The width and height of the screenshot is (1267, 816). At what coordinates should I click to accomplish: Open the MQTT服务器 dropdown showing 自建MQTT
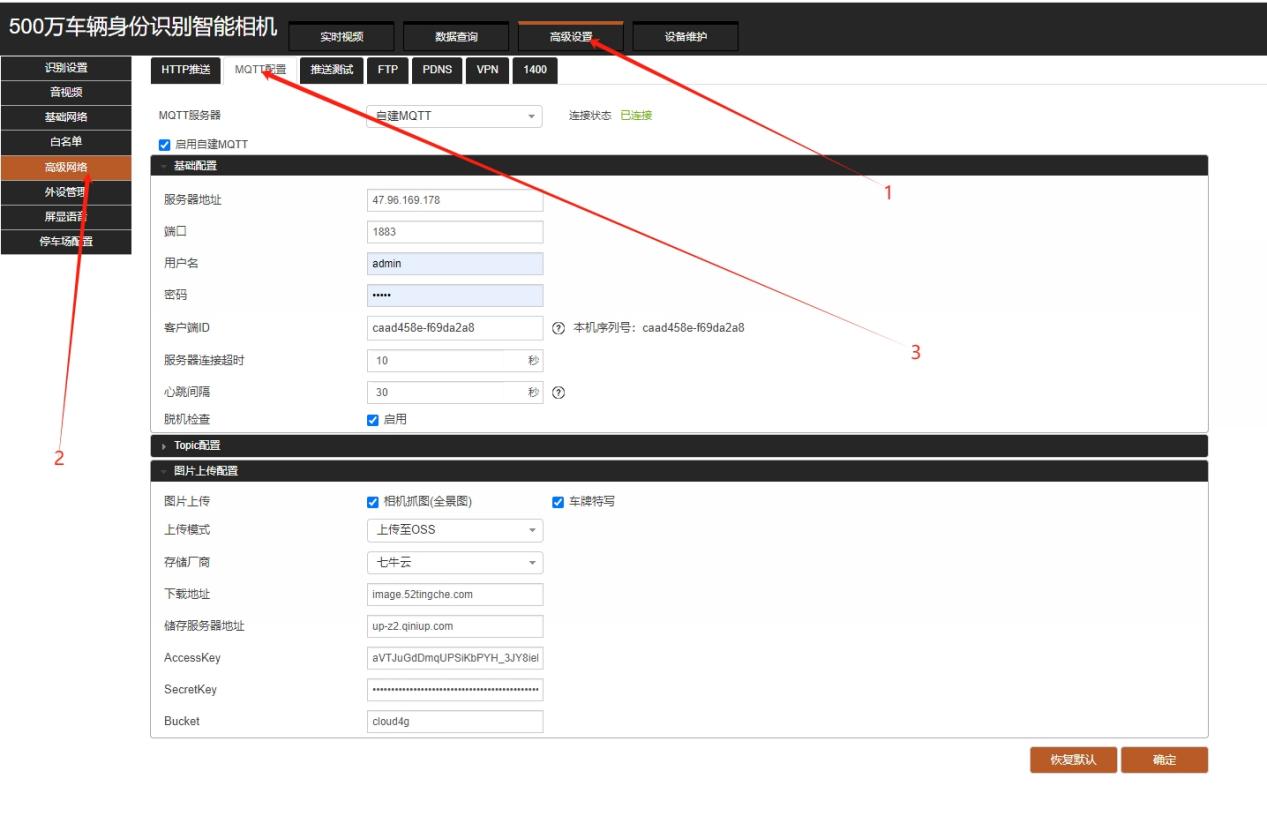point(455,116)
